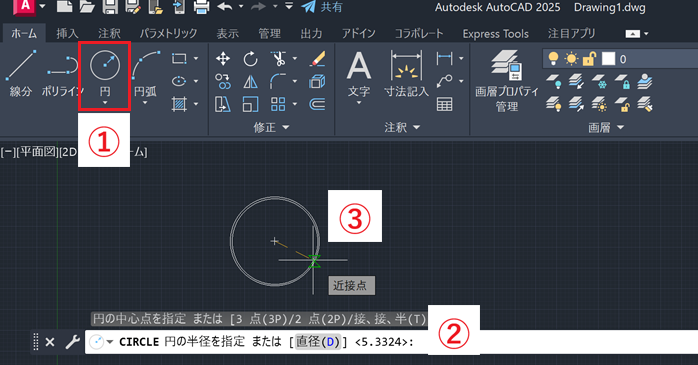
Task: Select the Scale tool
Action: [251, 104]
